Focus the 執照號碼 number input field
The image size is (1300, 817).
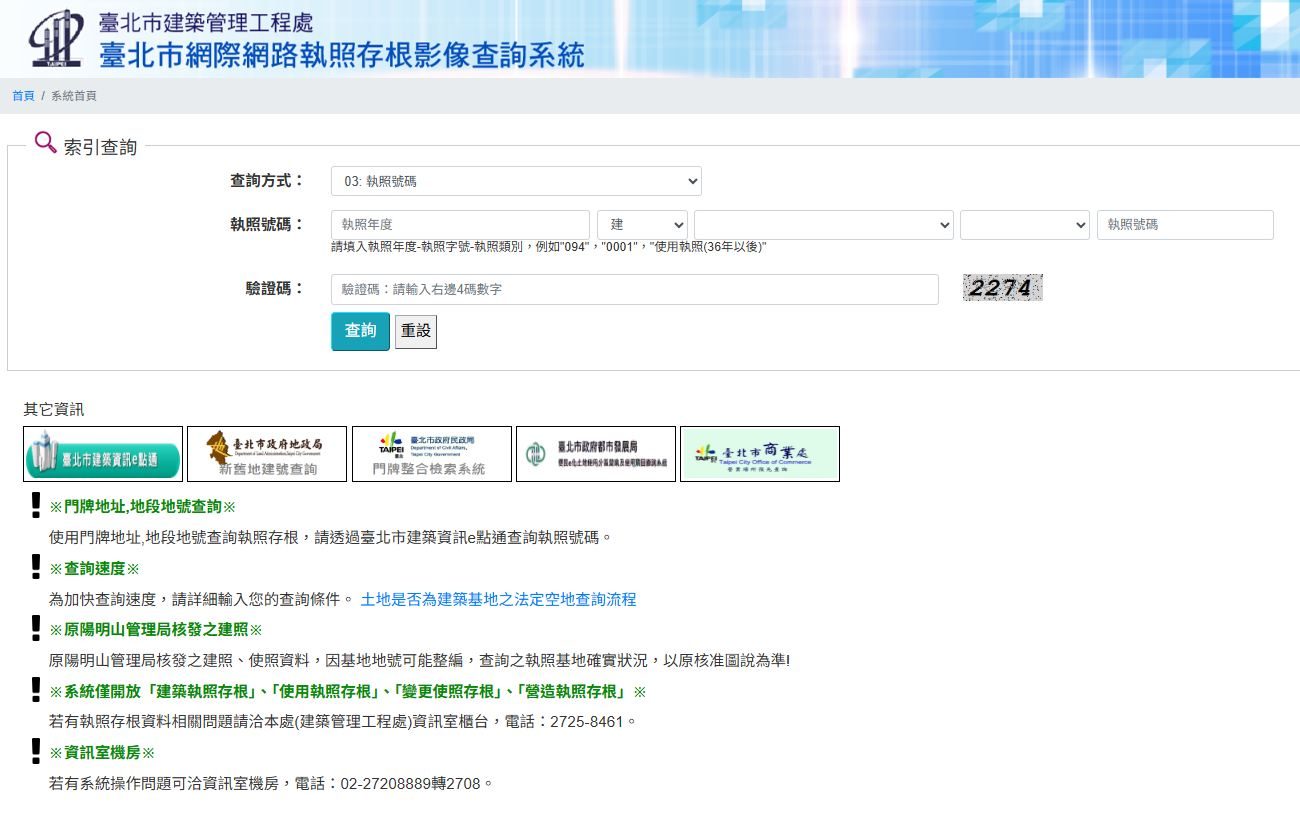click(1185, 225)
